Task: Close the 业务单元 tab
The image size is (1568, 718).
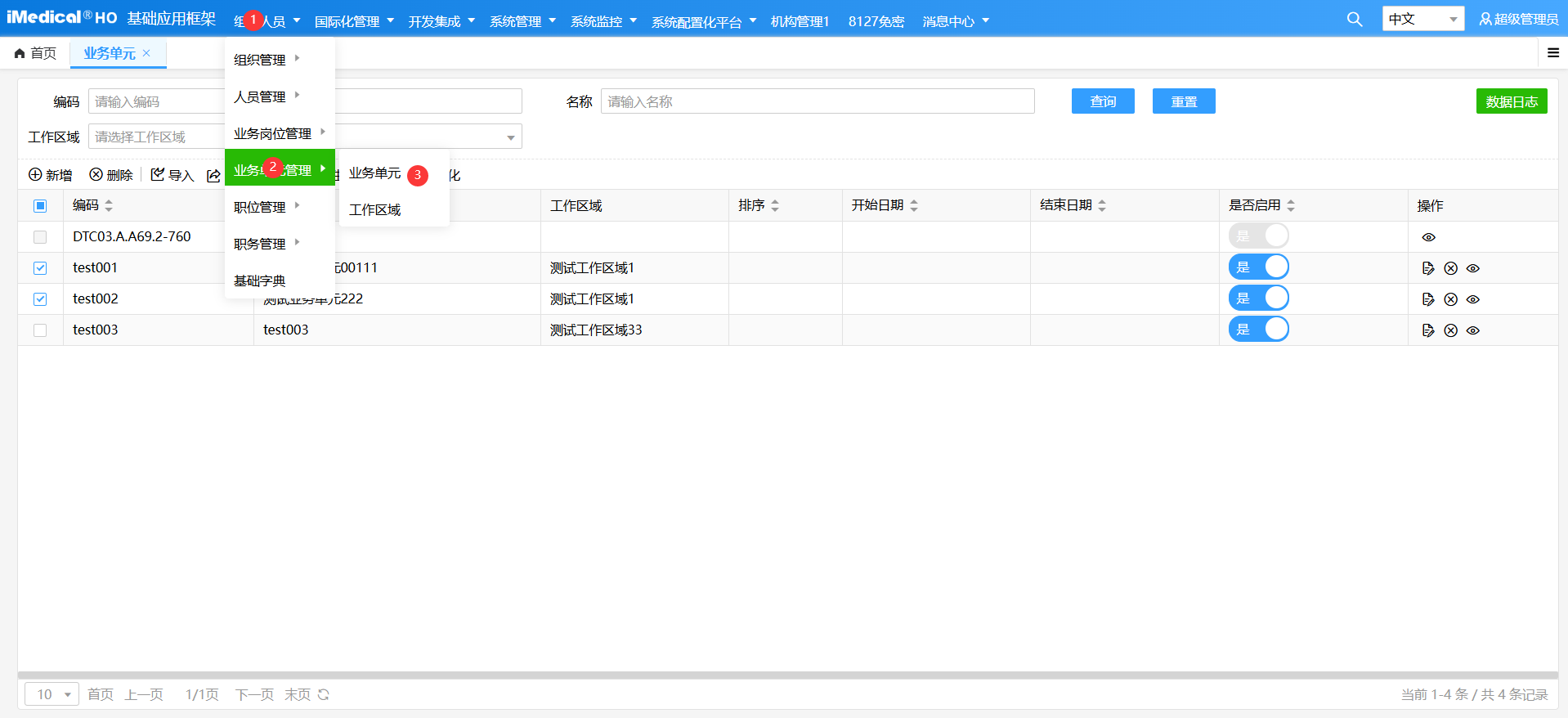Action: click(x=146, y=53)
